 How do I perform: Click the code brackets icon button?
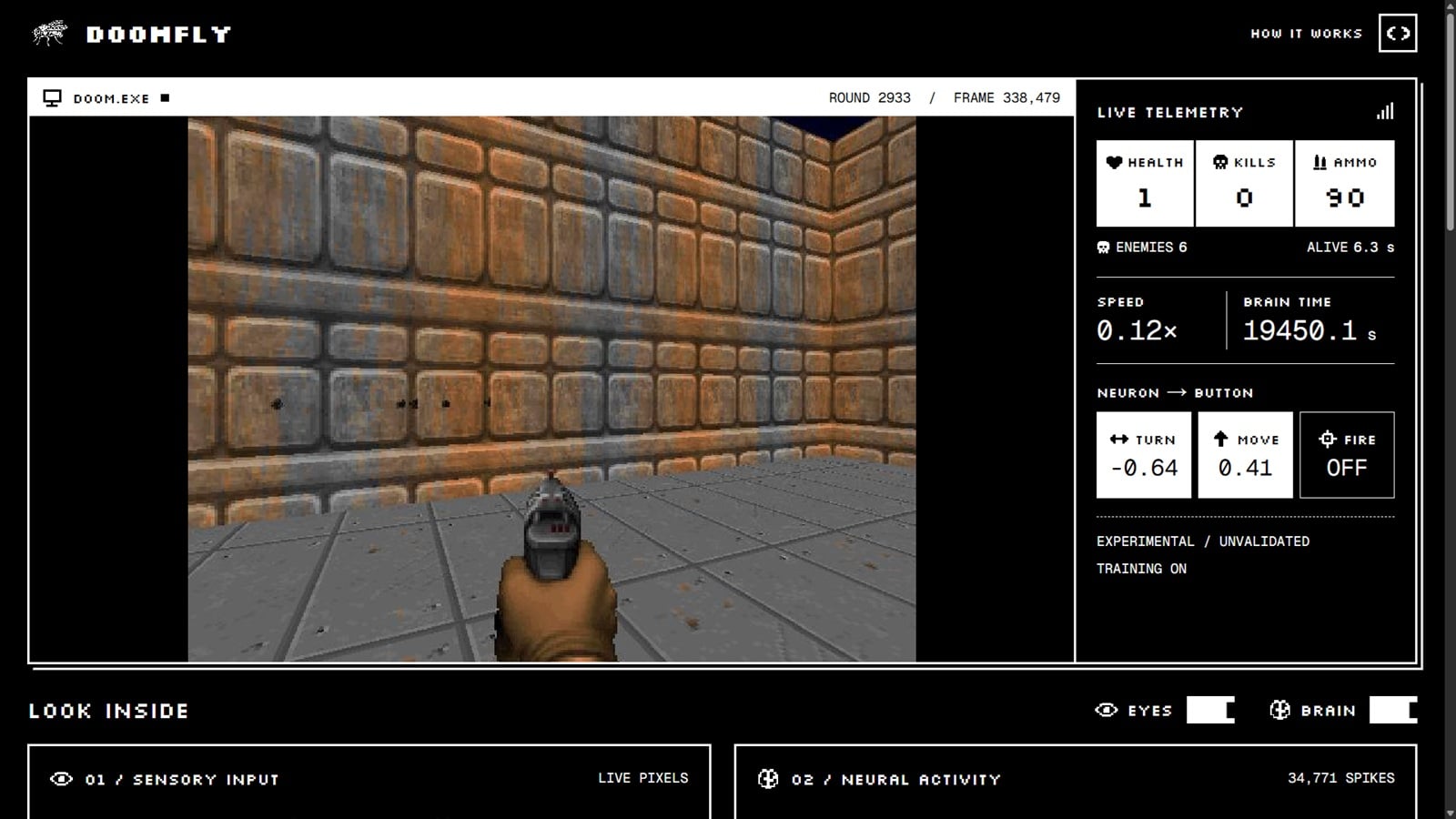tap(1398, 34)
